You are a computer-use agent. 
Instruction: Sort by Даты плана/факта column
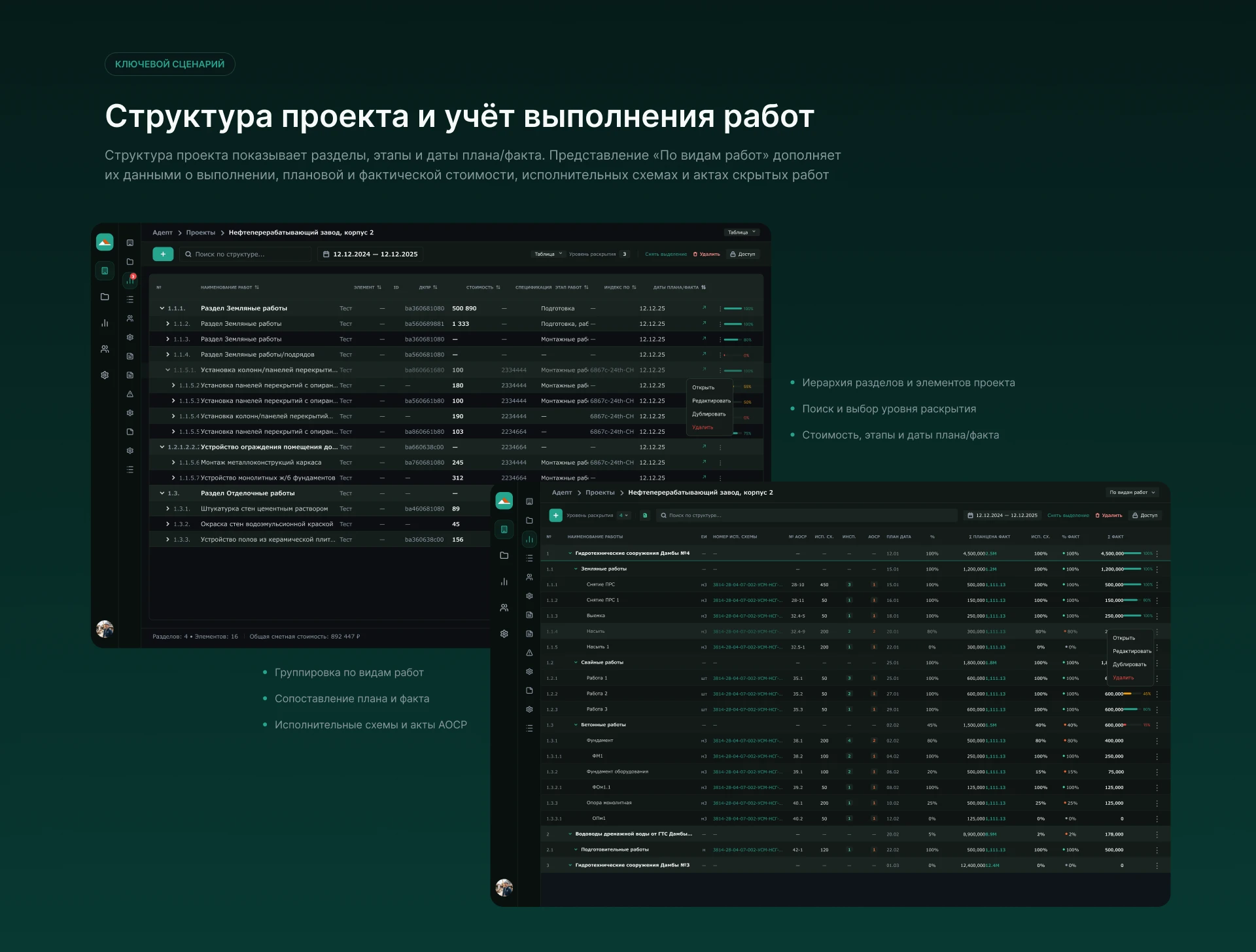tap(679, 287)
